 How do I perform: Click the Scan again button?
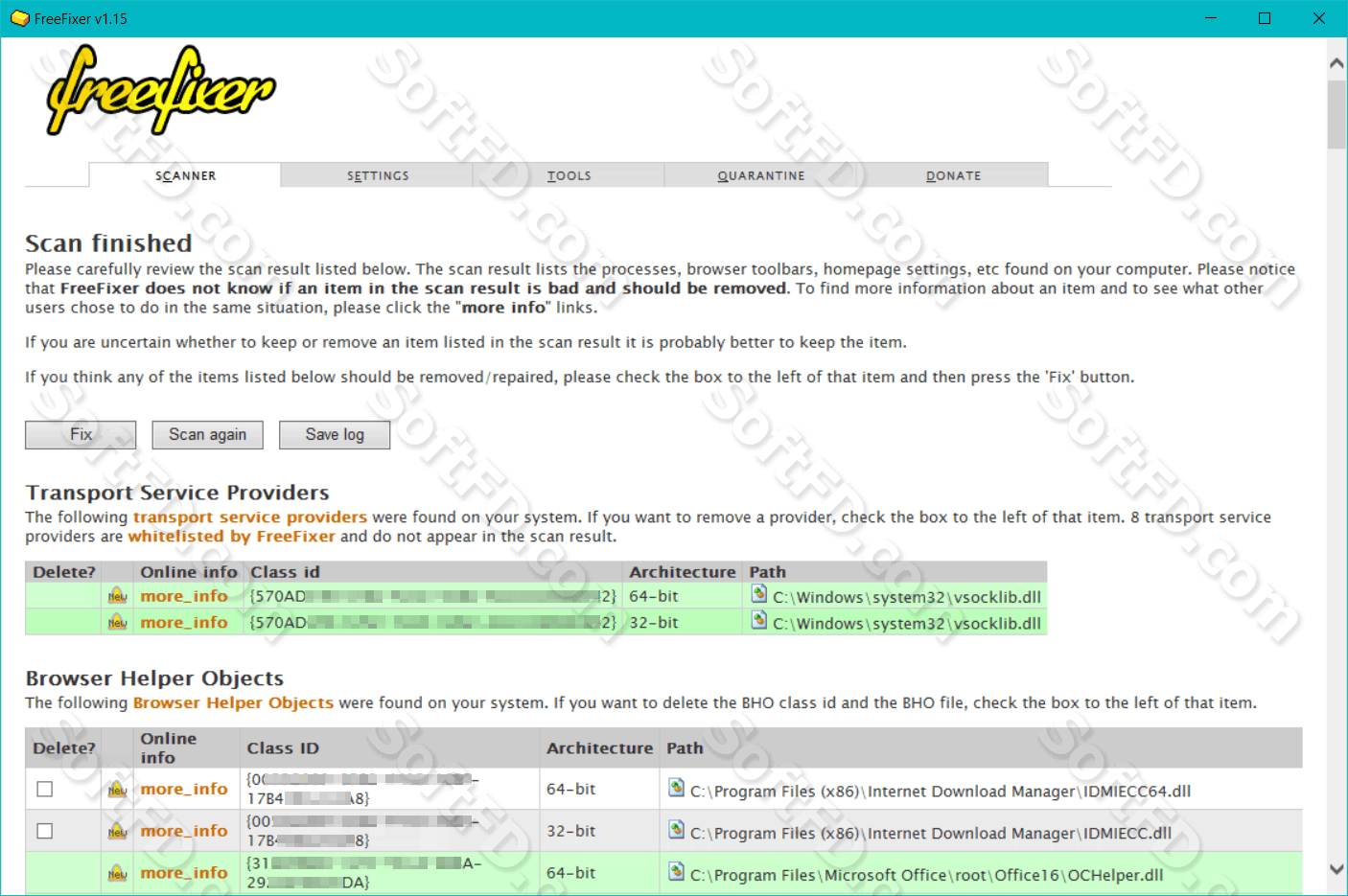click(208, 435)
